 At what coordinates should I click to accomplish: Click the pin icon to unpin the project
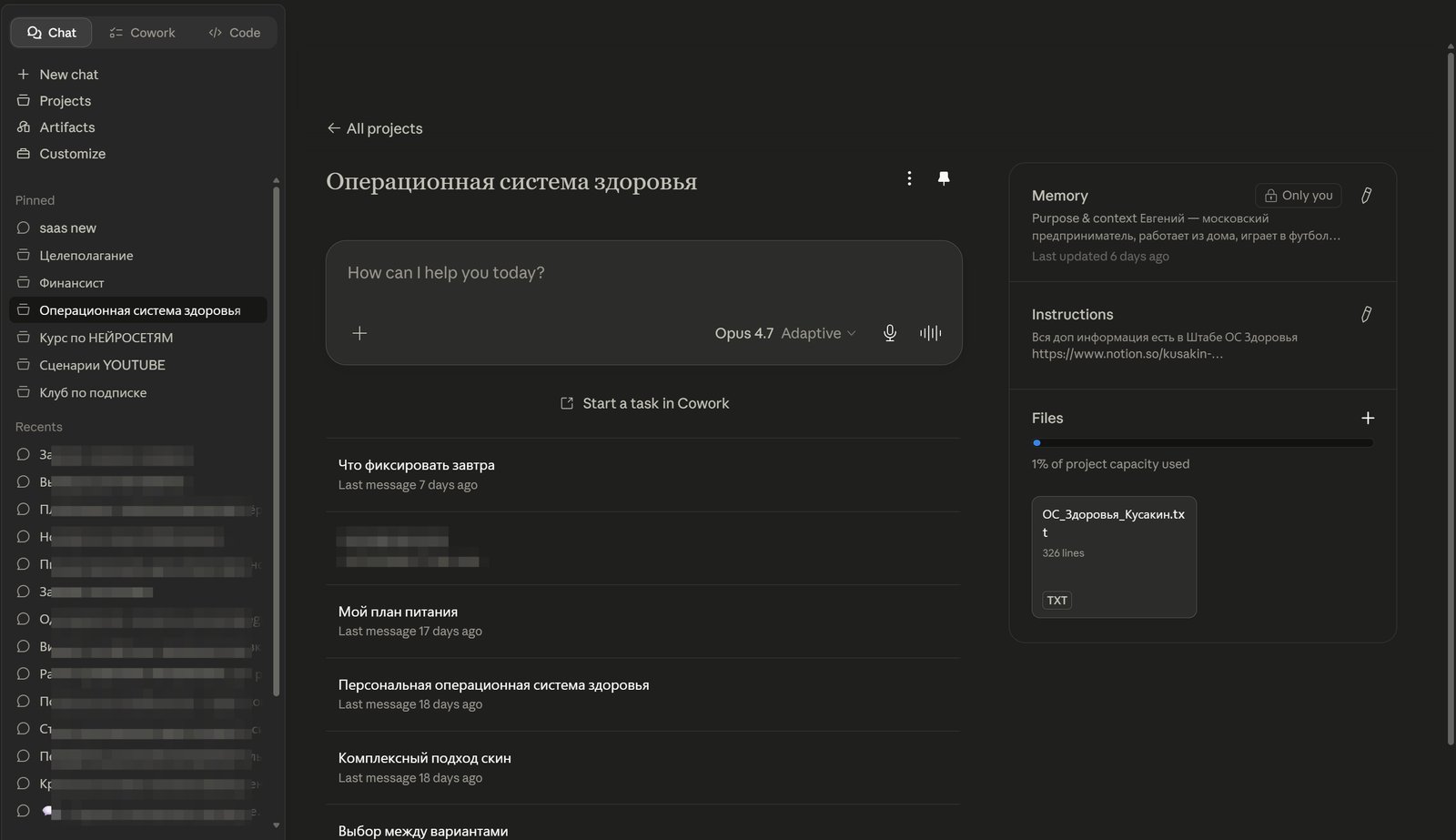(944, 178)
